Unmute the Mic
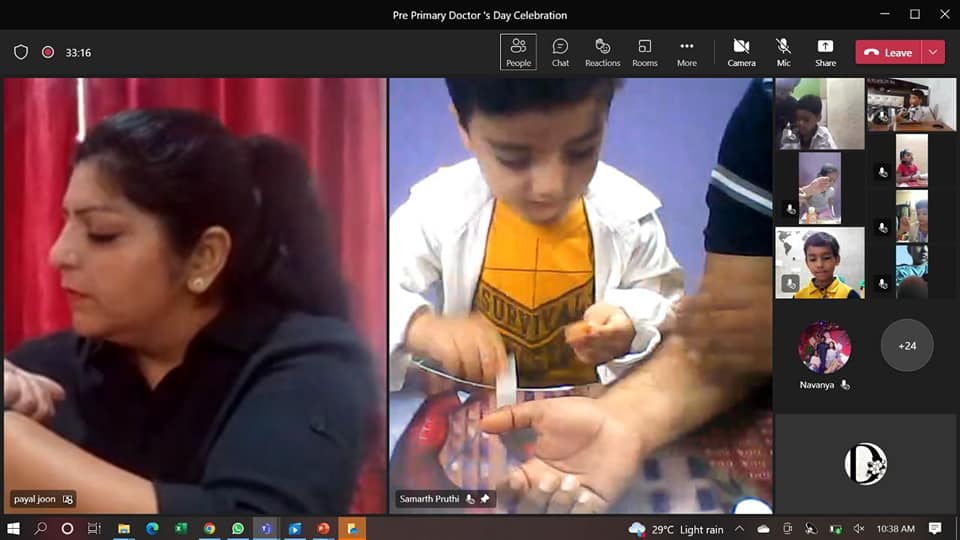 coord(783,52)
